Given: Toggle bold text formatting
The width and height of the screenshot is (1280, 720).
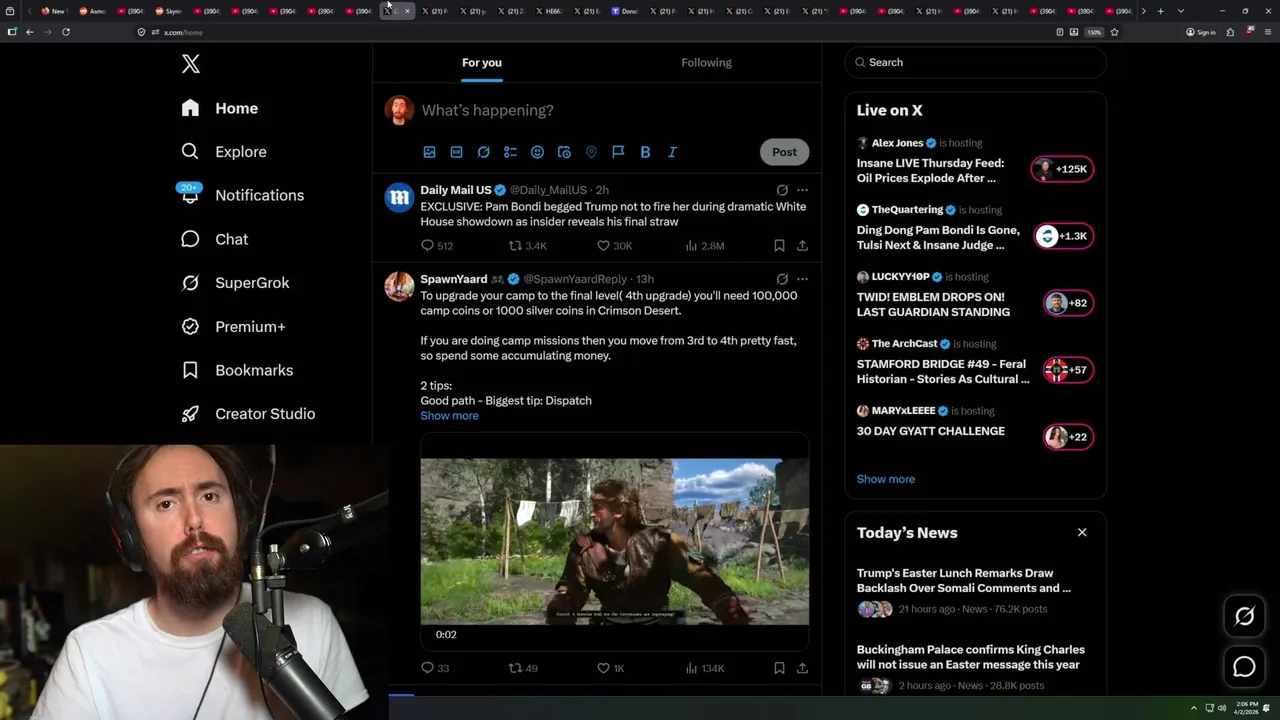Looking at the screenshot, I should tap(645, 152).
